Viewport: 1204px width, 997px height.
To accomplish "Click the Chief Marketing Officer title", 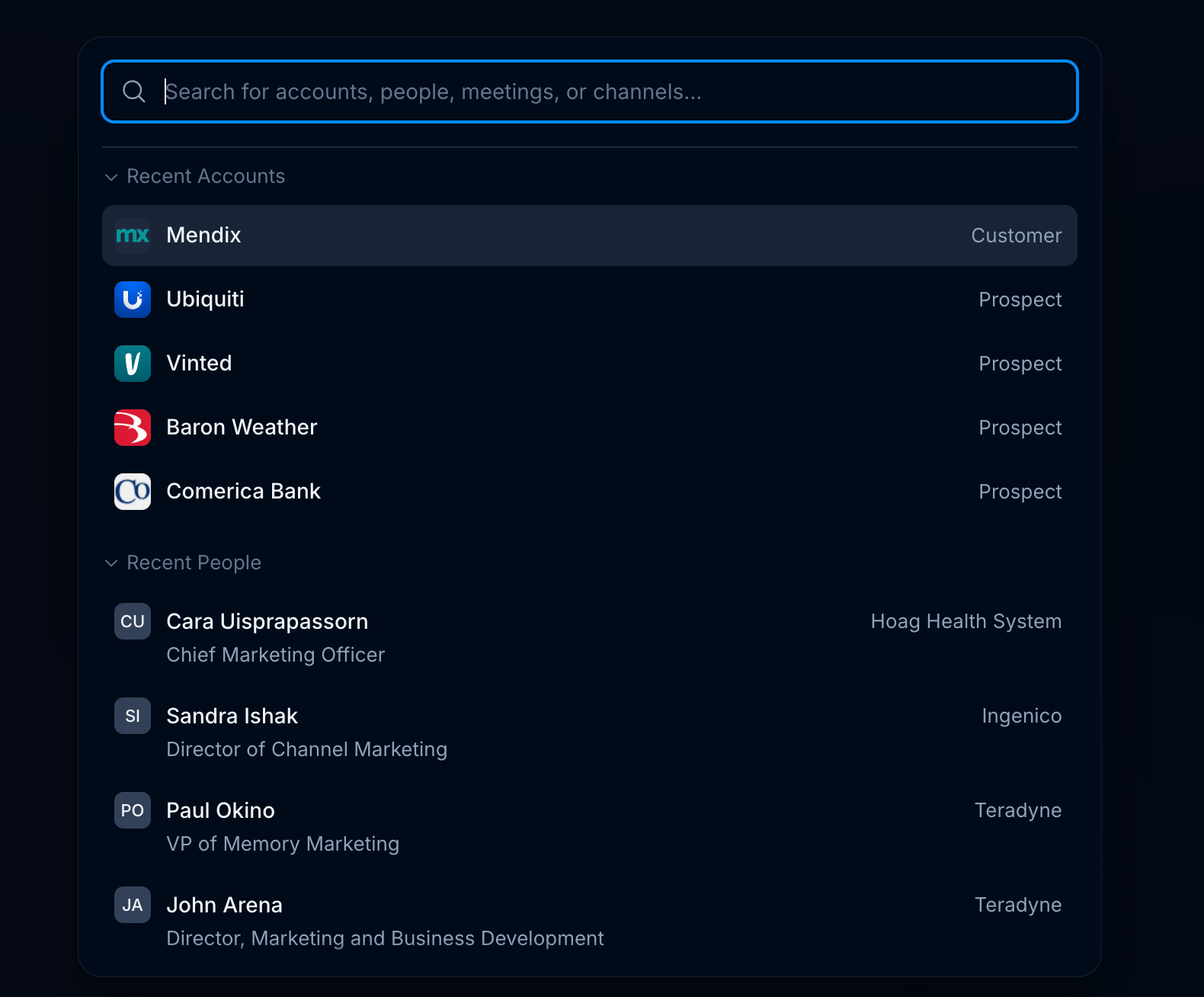I will point(276,656).
